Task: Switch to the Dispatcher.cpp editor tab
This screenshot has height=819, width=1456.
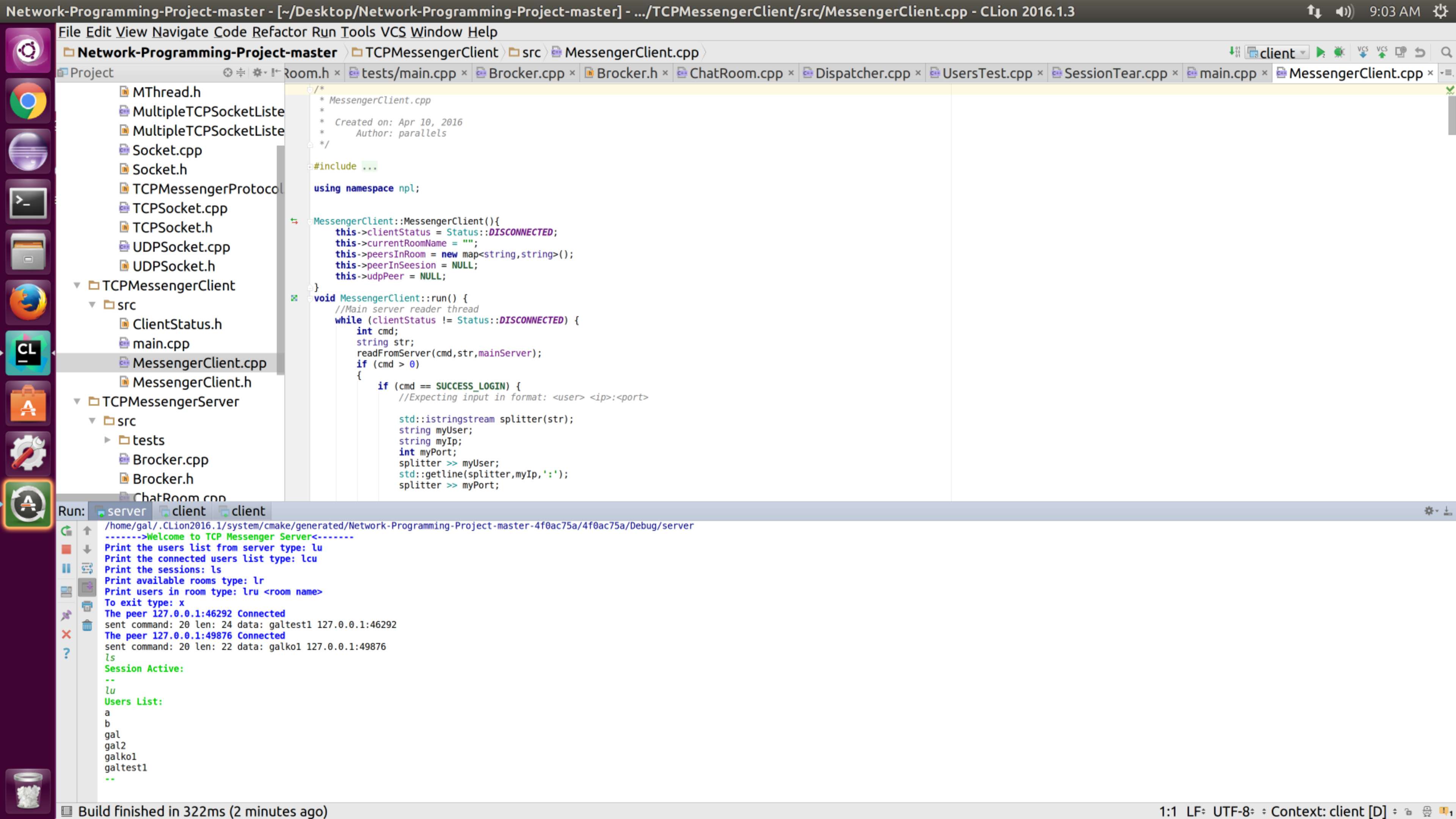Action: pyautogui.click(x=862, y=73)
